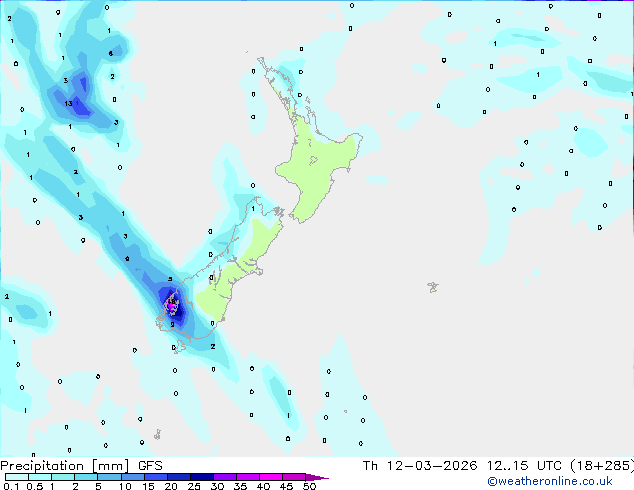Image resolution: width=634 pixels, height=490 pixels.
Task: Click the 35–40 mm violet-magenta legend swatch
Action: [x=248, y=477]
